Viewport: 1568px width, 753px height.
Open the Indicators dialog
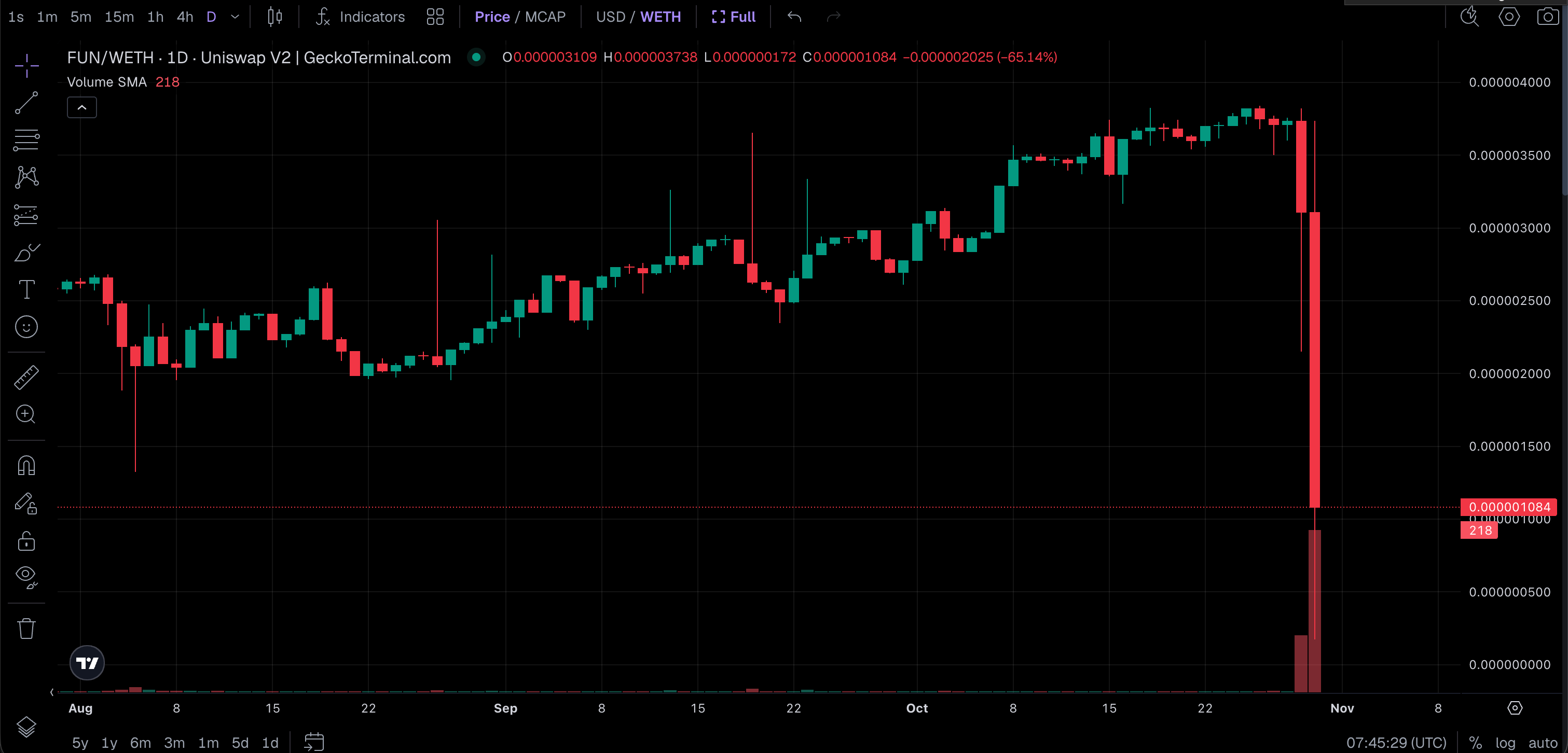click(360, 17)
